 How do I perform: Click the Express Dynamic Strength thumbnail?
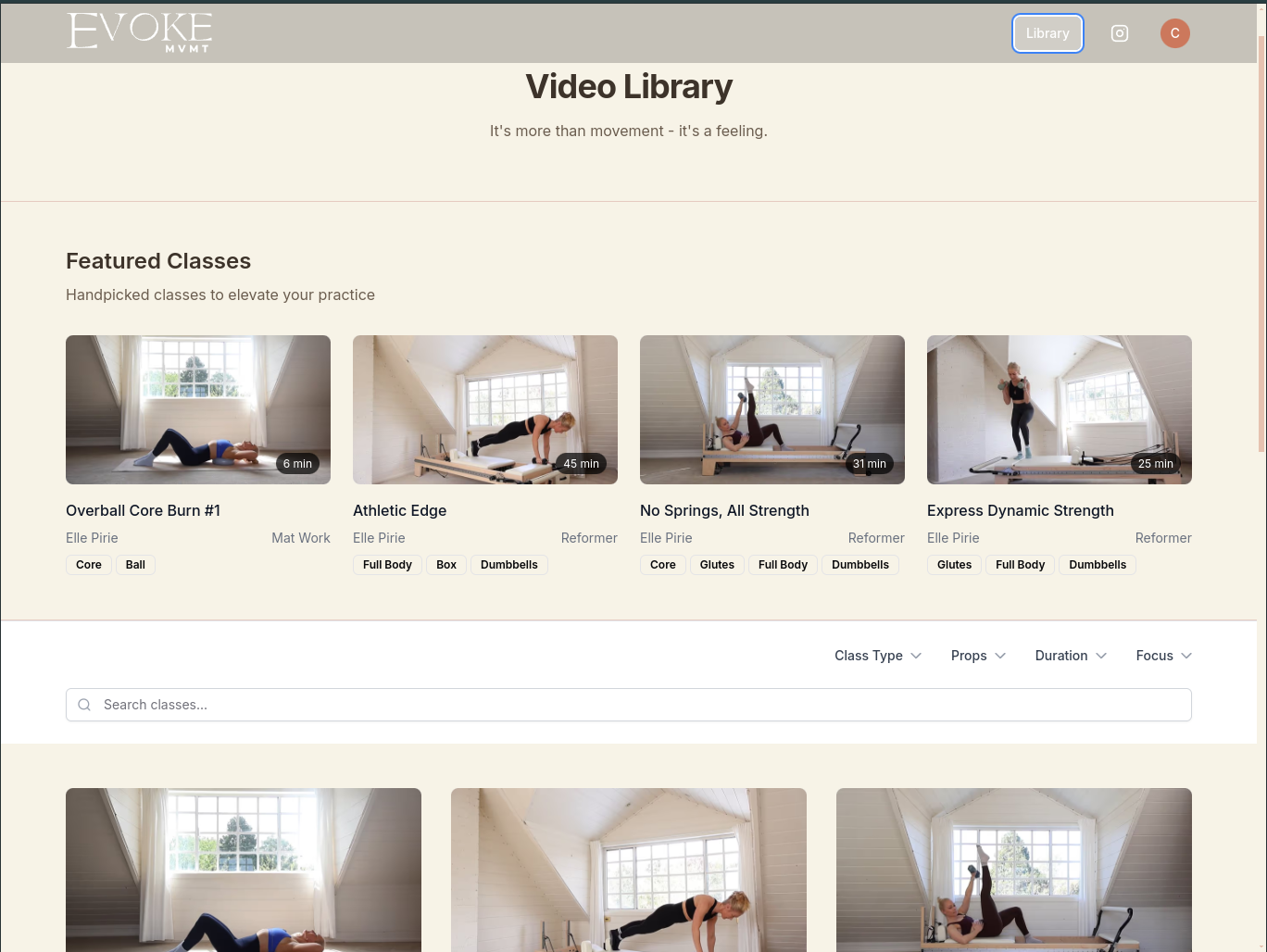pyautogui.click(x=1059, y=409)
